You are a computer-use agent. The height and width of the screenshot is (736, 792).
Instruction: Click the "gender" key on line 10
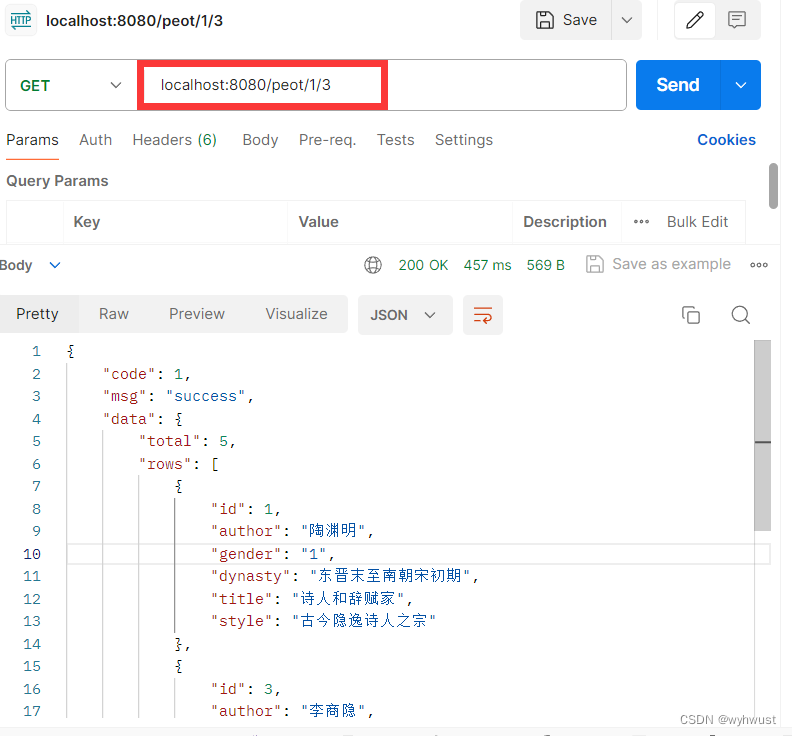[246, 554]
